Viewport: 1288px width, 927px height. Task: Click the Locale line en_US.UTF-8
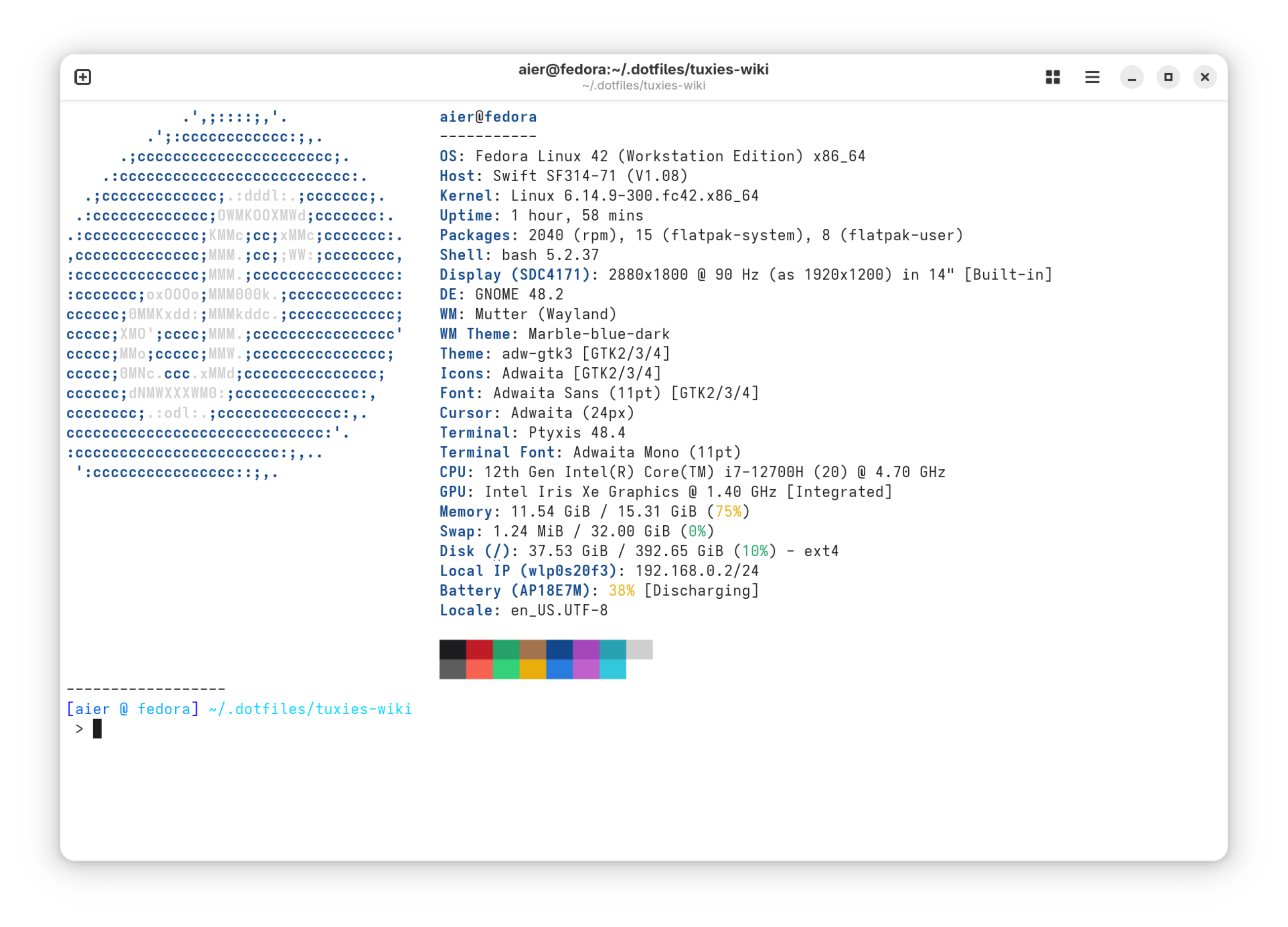(523, 611)
